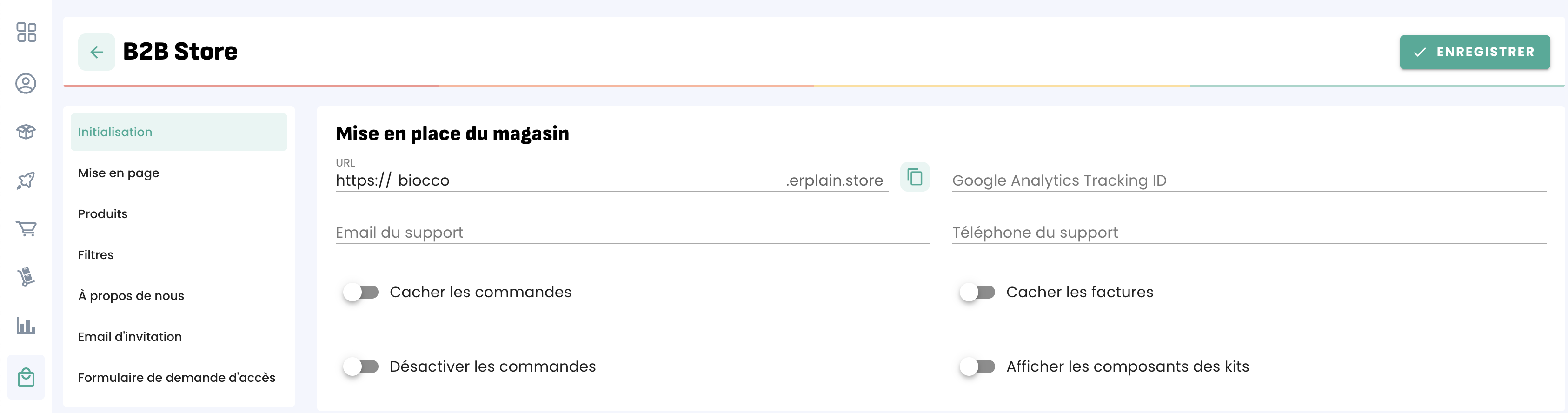1568x413 pixels.
Task: Enable Cacher les factures switch
Action: pos(977,293)
